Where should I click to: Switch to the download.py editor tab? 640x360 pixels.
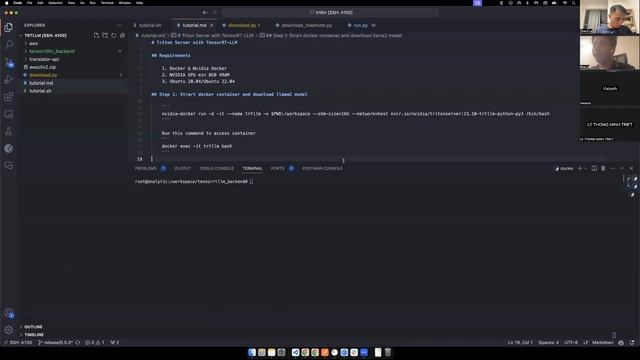[242, 25]
